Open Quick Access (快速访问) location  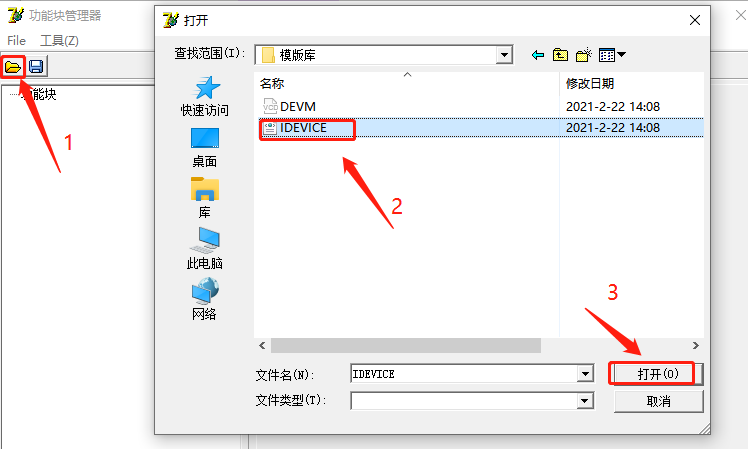point(205,97)
